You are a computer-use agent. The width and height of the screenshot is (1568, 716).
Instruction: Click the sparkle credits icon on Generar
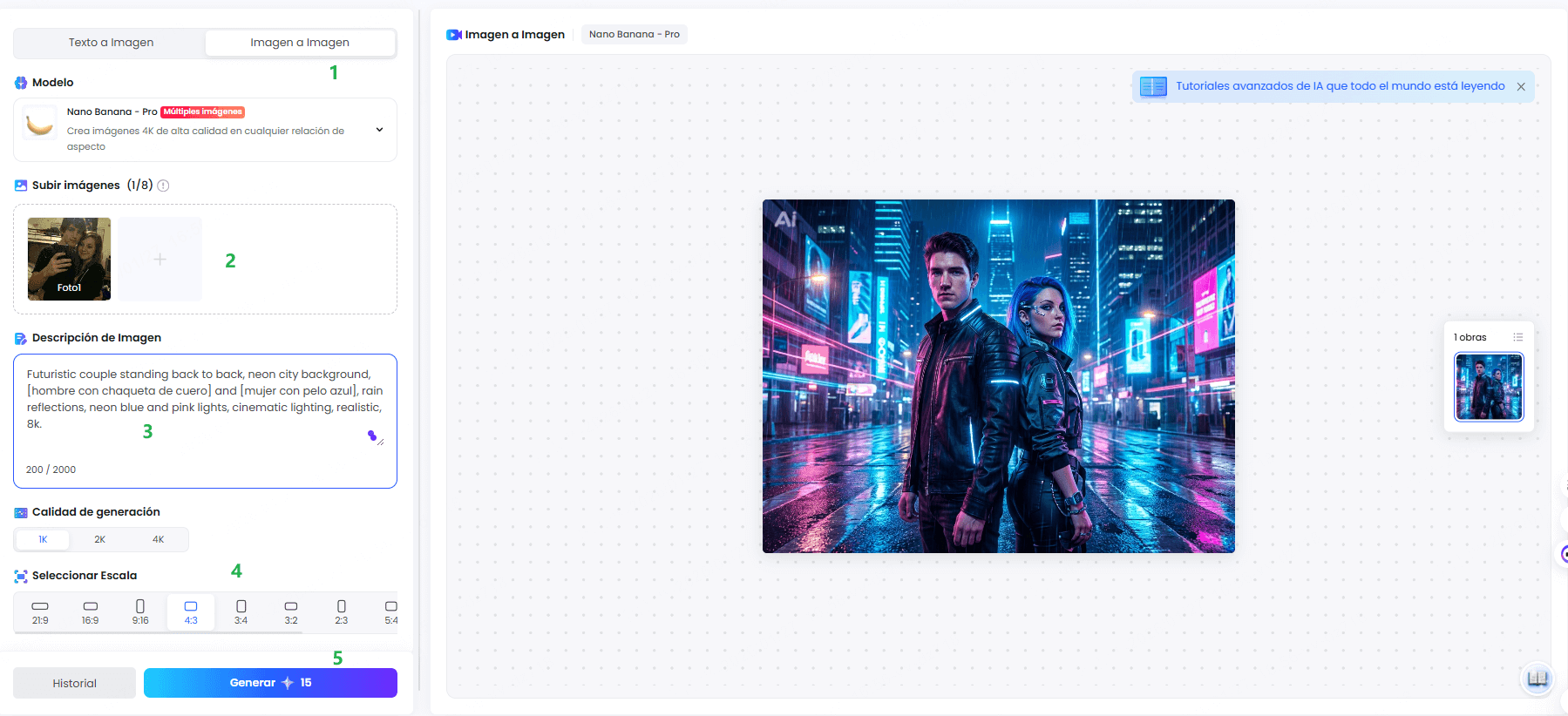(288, 683)
